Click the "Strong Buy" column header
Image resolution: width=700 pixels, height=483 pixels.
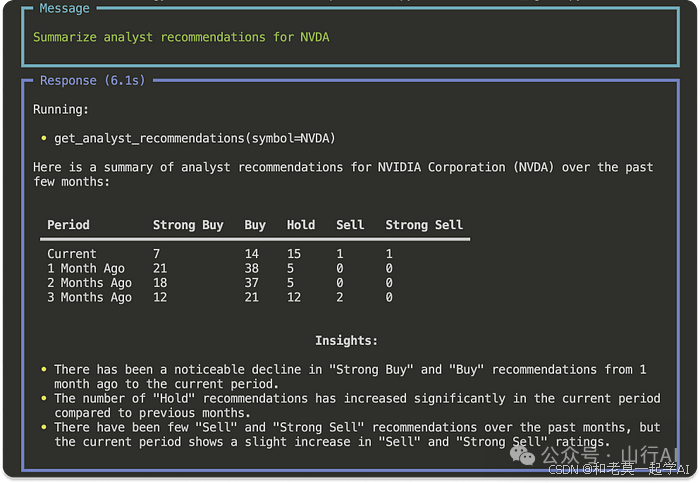pos(188,225)
